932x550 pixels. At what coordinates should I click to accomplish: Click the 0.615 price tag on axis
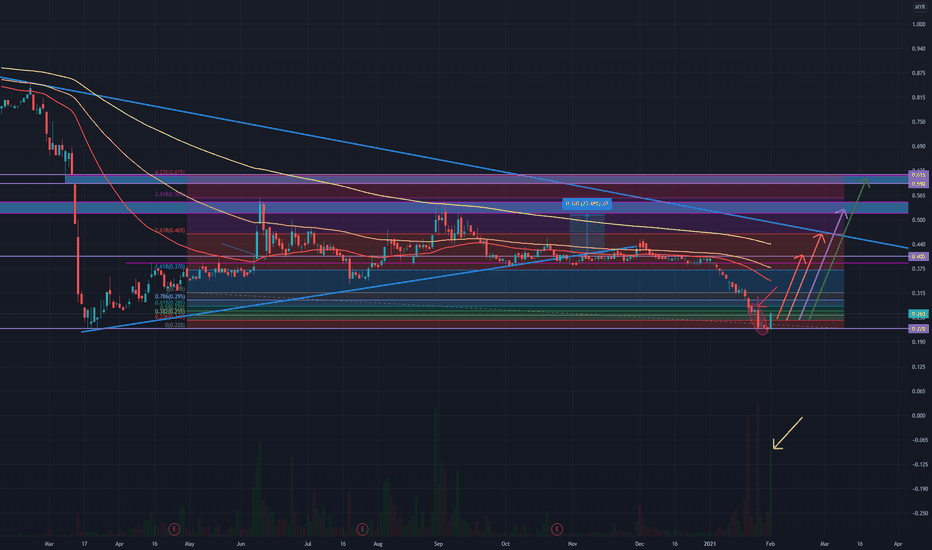[x=918, y=175]
